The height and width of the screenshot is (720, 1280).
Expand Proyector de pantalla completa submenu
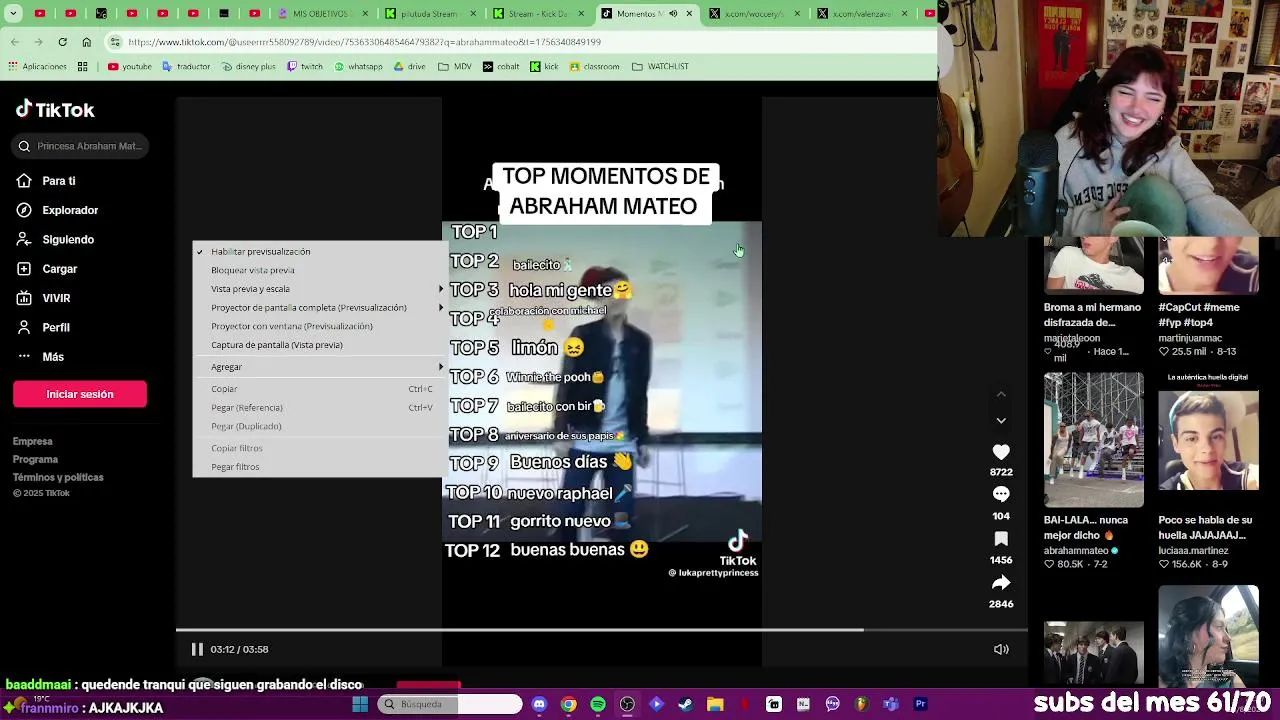click(318, 308)
